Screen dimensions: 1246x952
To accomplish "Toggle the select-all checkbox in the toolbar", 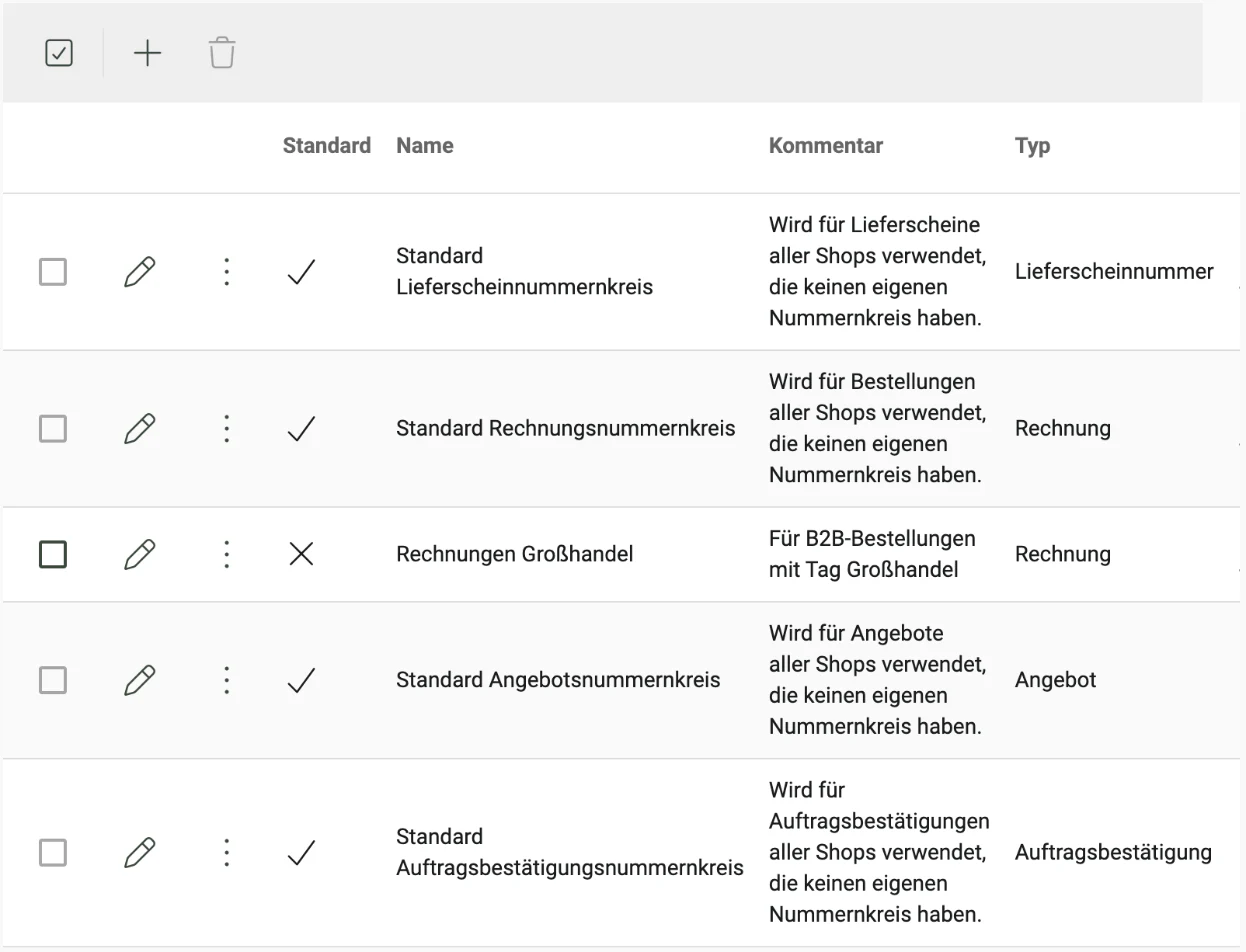I will (59, 53).
